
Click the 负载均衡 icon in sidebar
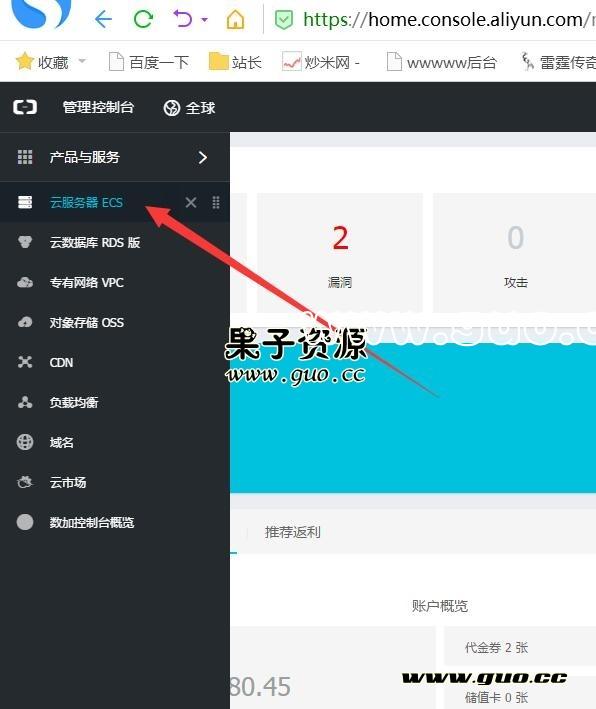click(x=25, y=402)
